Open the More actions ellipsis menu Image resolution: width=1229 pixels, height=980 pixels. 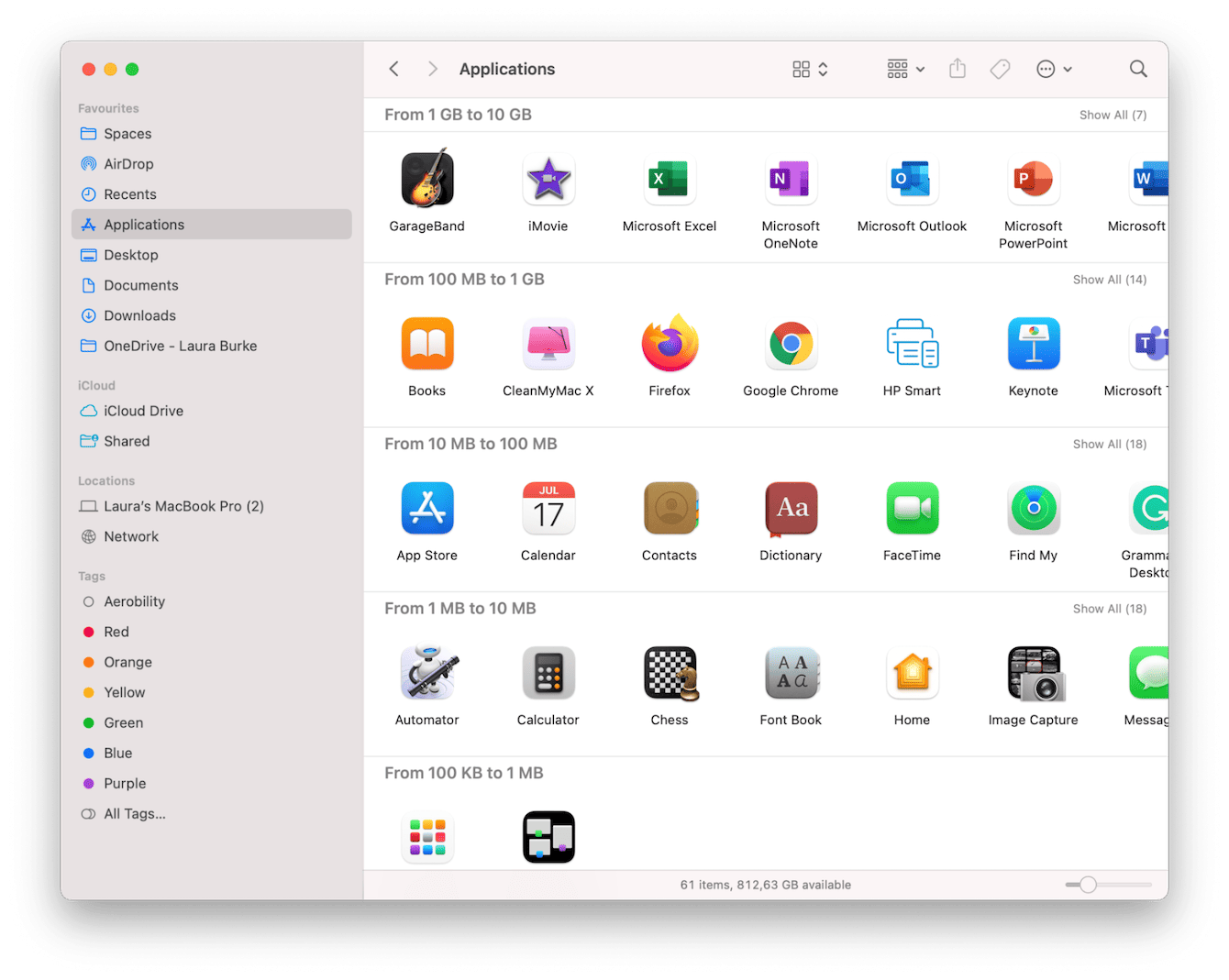(x=1053, y=69)
